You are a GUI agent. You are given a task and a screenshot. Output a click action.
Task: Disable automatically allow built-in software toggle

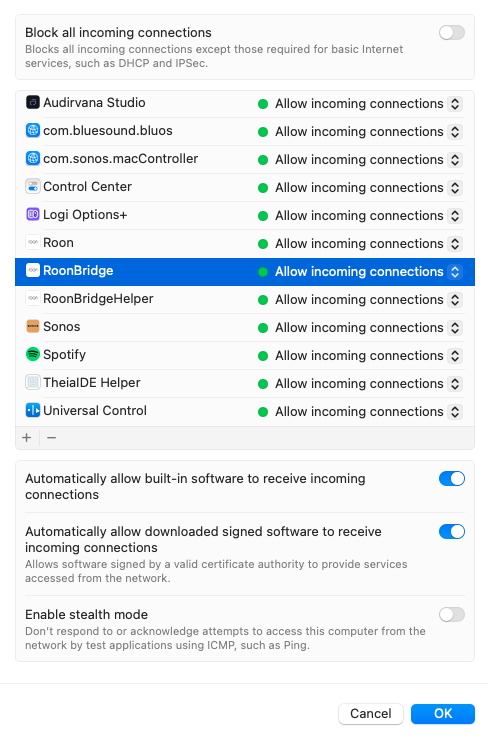(x=452, y=479)
